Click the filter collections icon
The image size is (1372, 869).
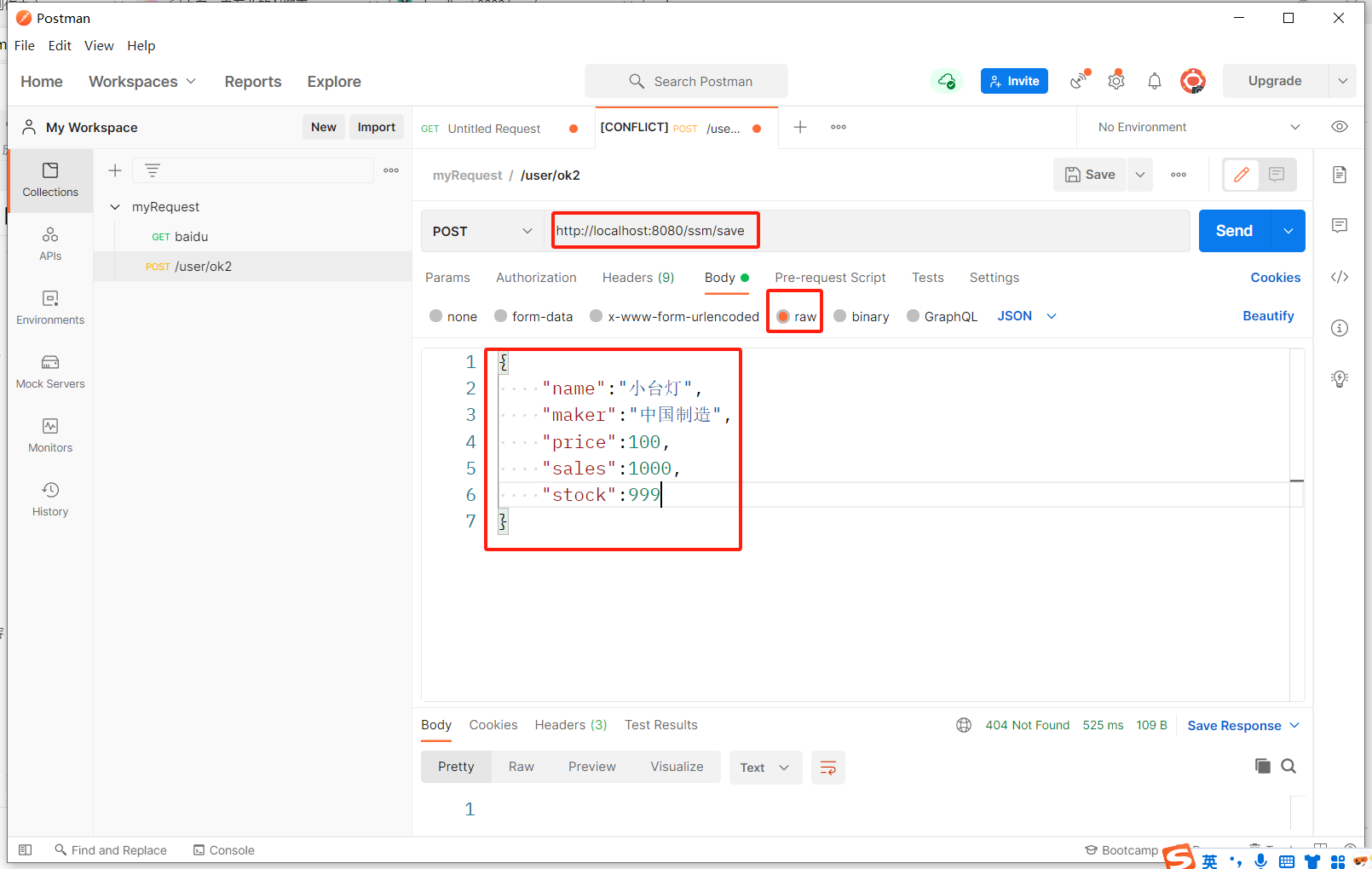(x=153, y=170)
